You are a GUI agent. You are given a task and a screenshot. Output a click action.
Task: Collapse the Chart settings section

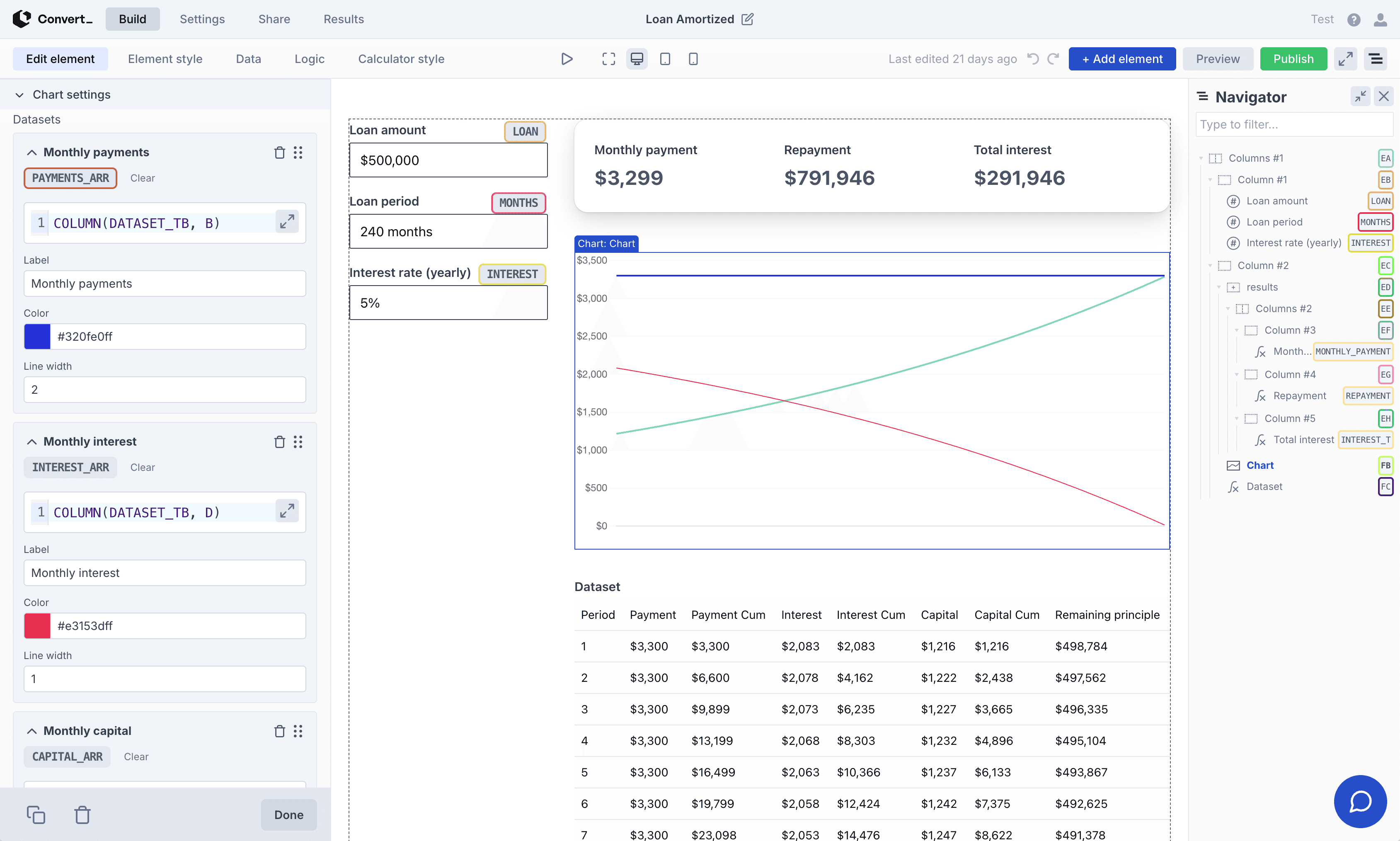point(19,94)
